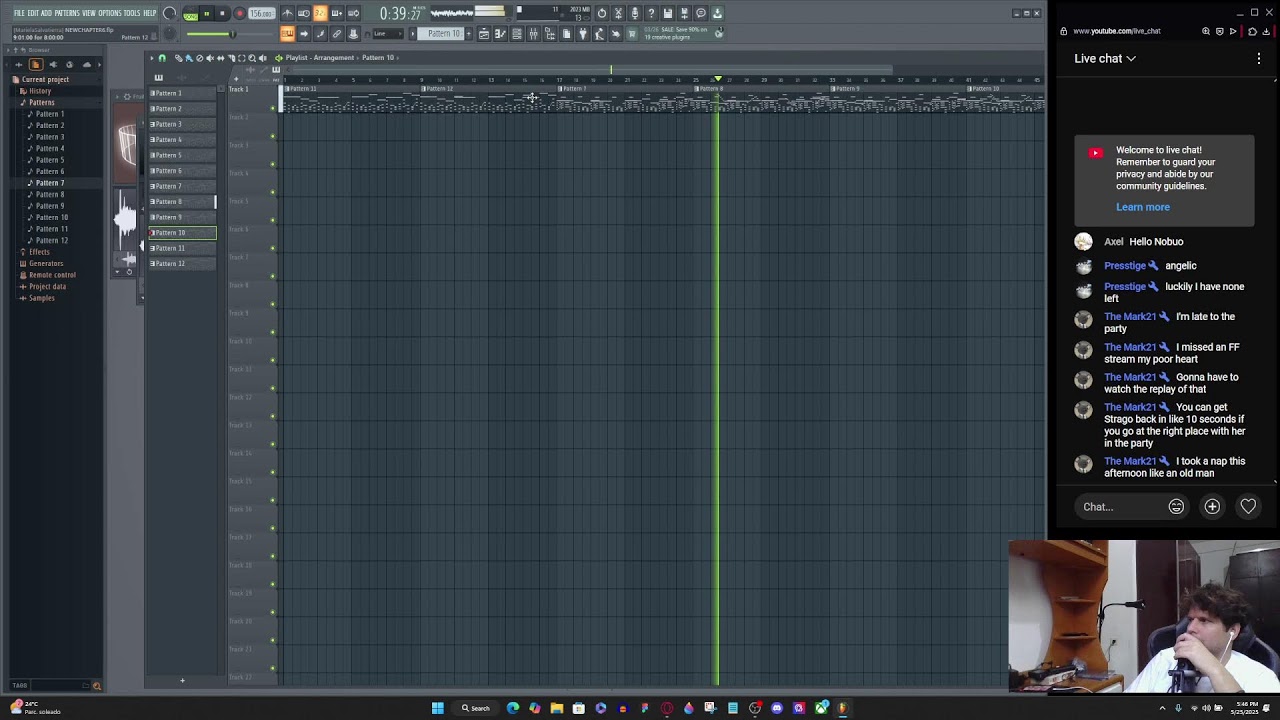Click the Learn more link in chat
Image resolution: width=1280 pixels, height=720 pixels.
point(1143,207)
